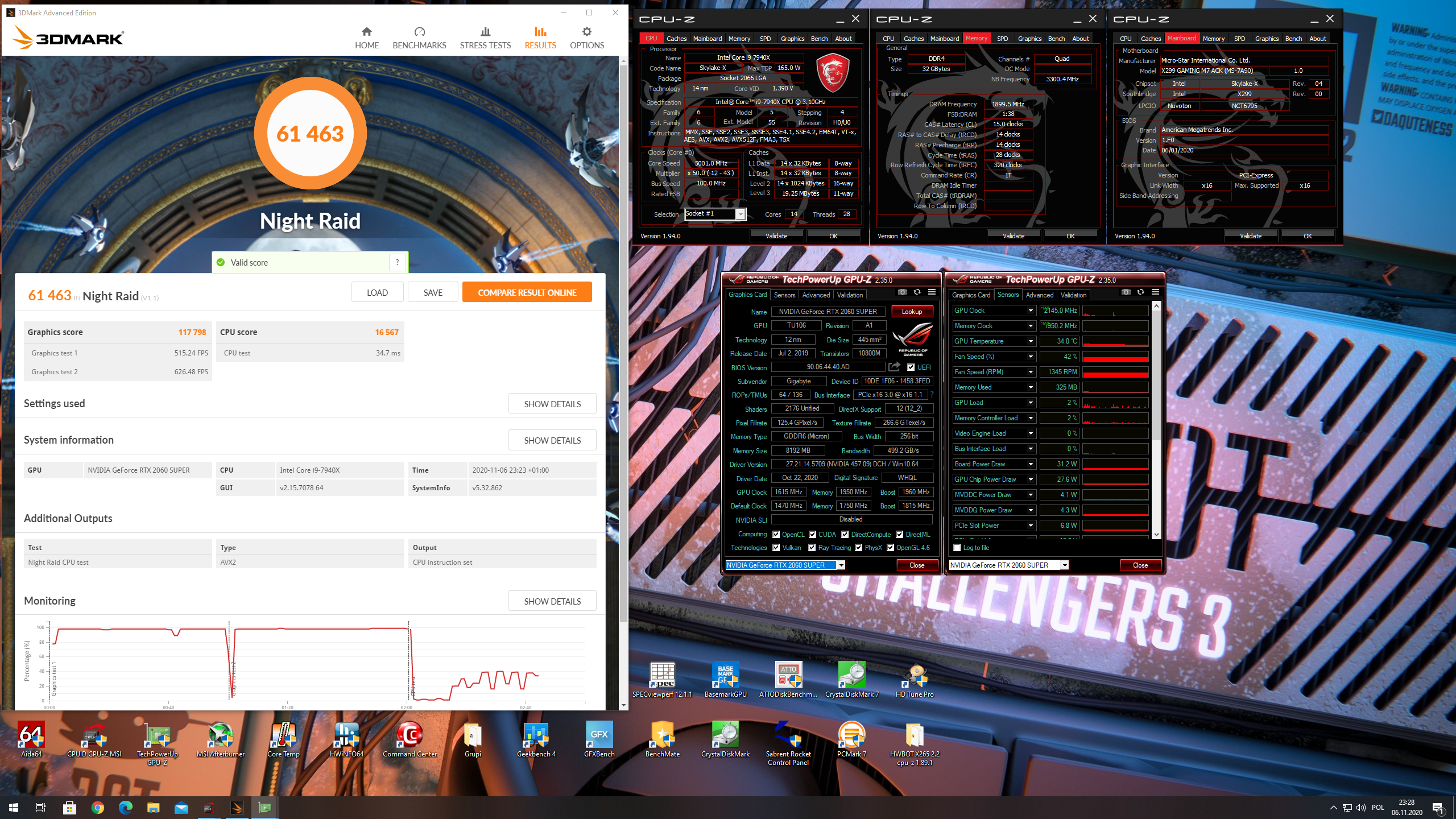Click the GPU name field in GPU-Z
Image resolution: width=1456 pixels, height=819 pixels.
pos(828,312)
